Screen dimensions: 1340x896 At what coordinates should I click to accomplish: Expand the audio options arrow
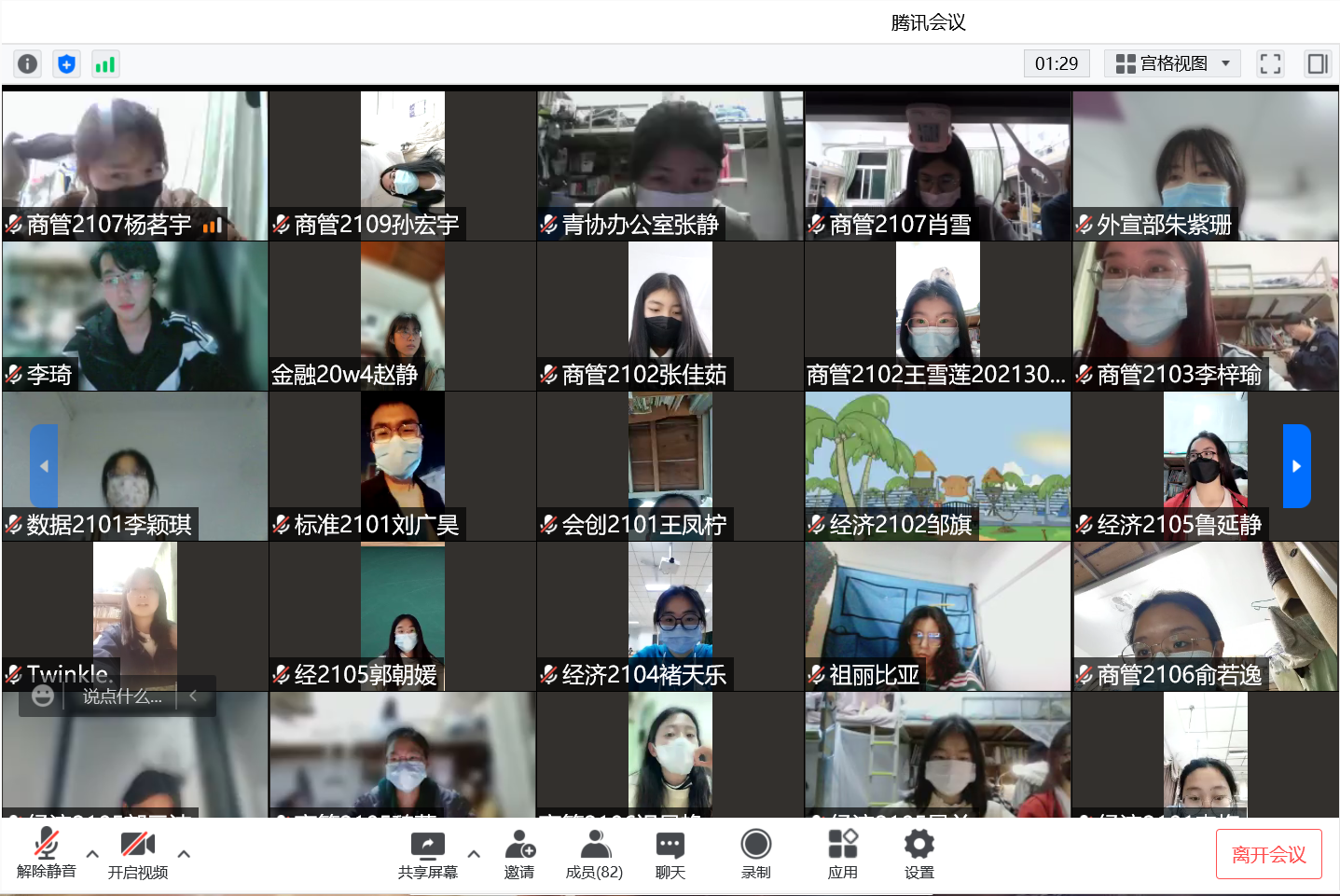(92, 853)
